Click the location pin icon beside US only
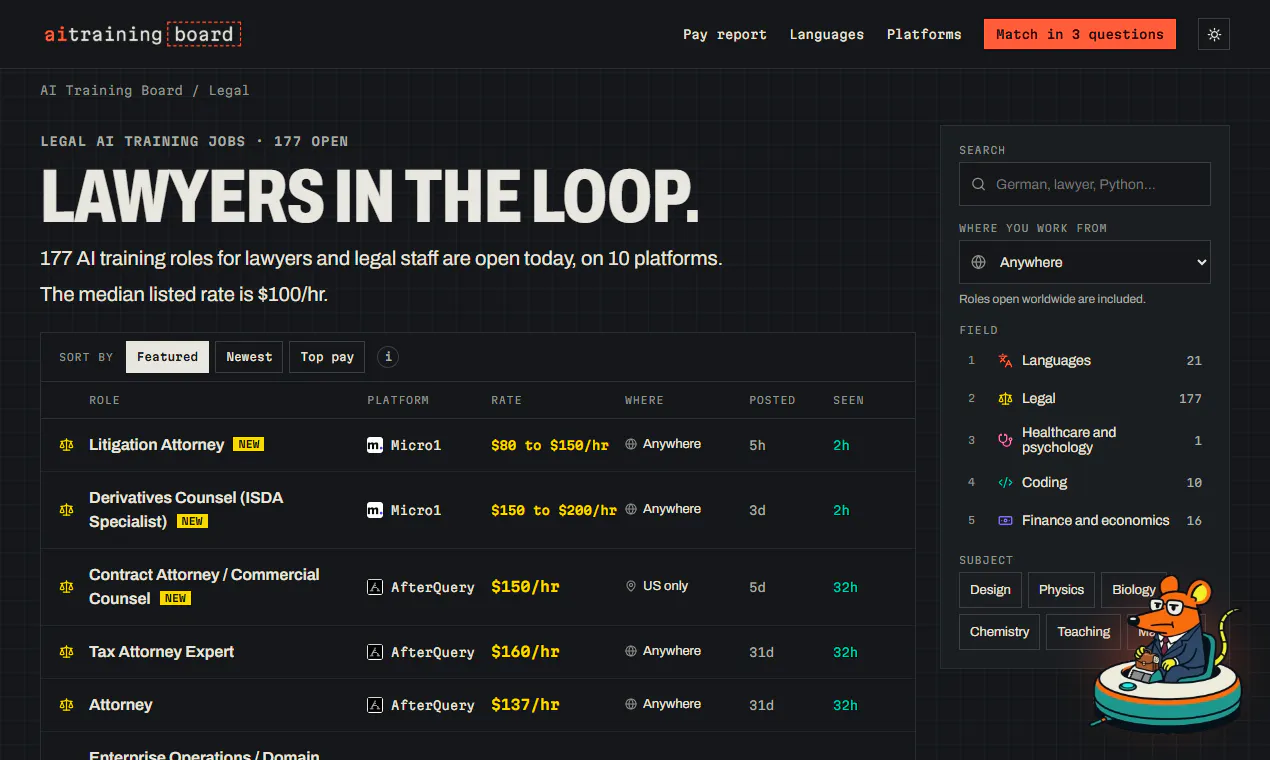 pyautogui.click(x=631, y=586)
